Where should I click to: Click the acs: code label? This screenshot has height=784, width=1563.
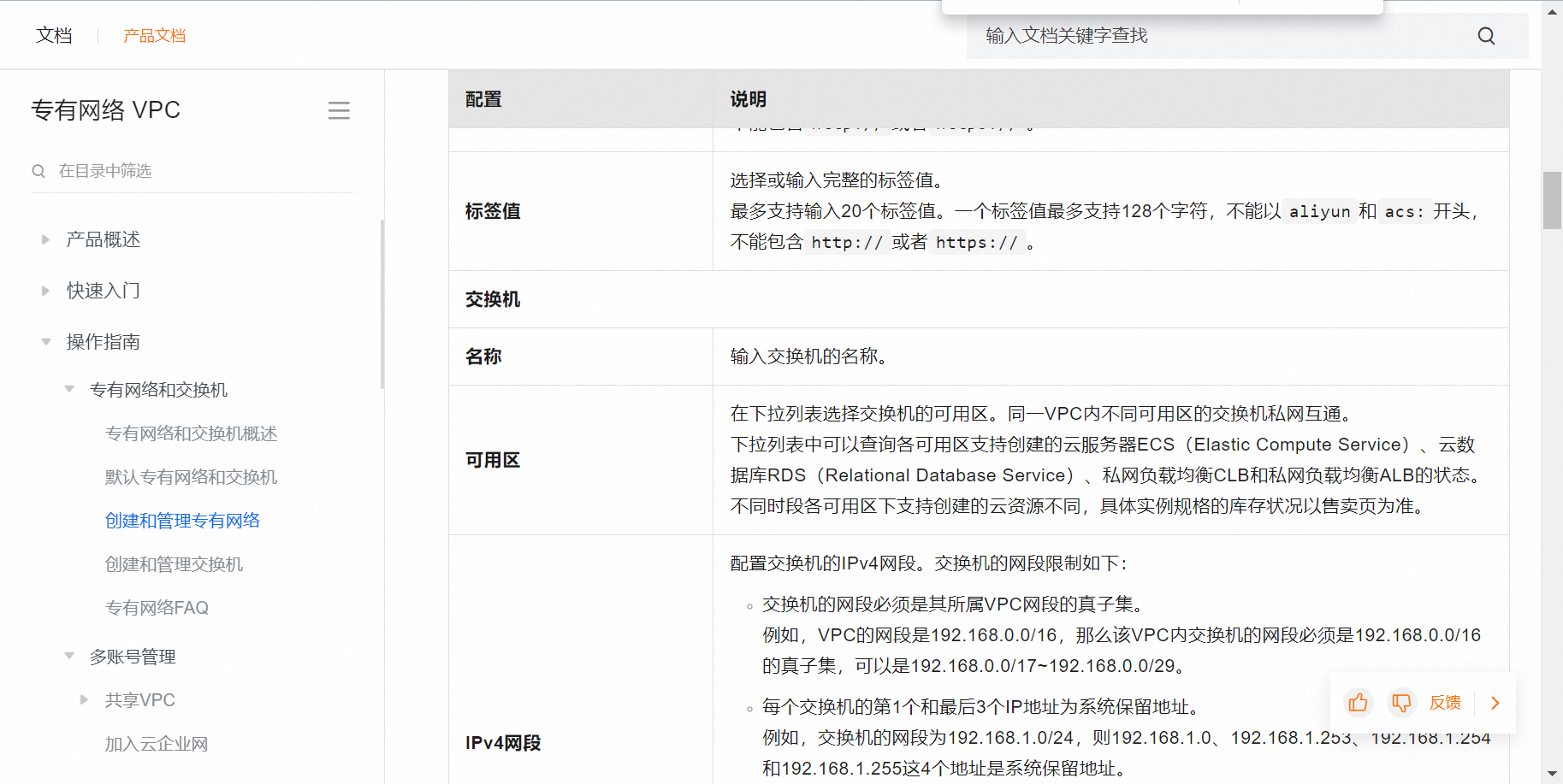tap(1404, 211)
